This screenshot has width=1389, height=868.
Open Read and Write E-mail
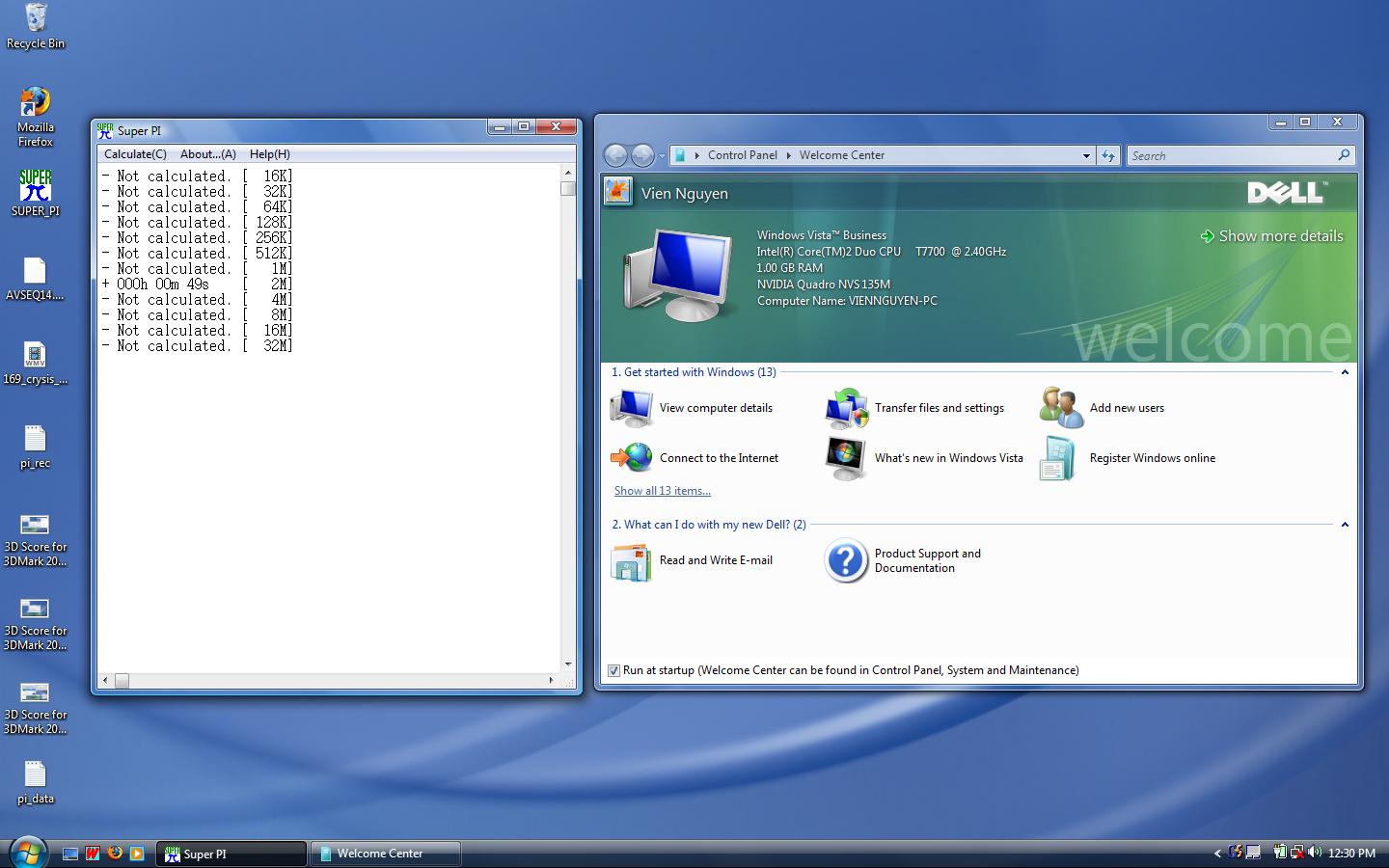click(x=692, y=560)
